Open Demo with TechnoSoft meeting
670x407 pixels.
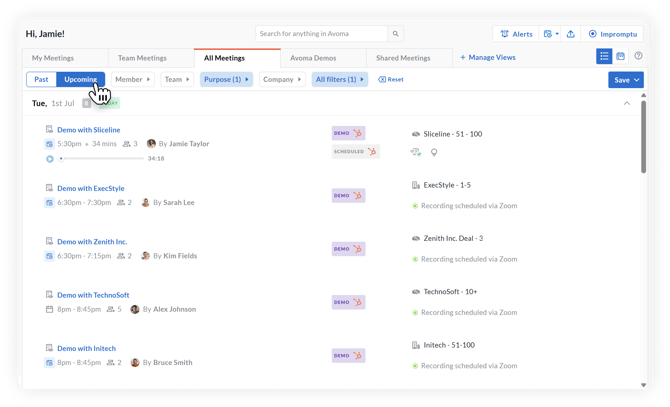point(93,295)
